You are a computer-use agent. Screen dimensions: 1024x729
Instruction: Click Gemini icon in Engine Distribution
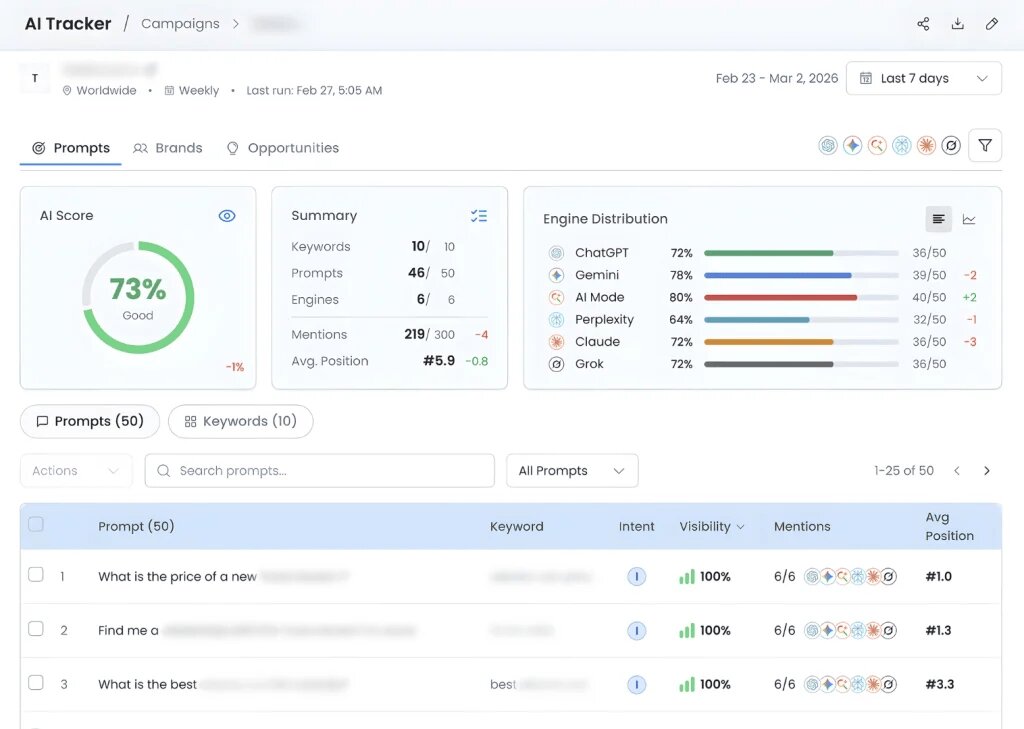pos(556,275)
